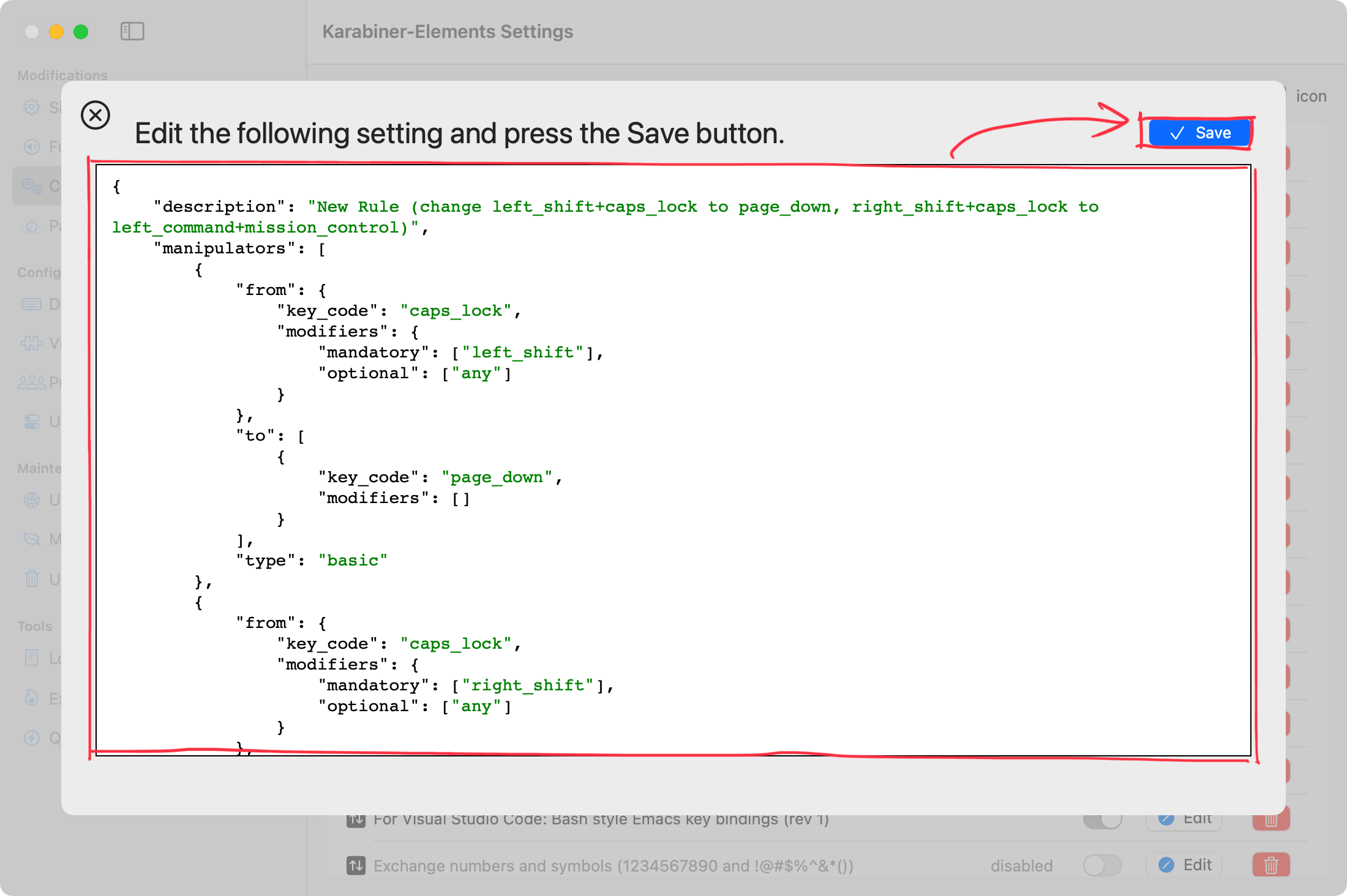The image size is (1347, 896).
Task: Open Expert via the flame sidebar icon
Action: click(32, 698)
